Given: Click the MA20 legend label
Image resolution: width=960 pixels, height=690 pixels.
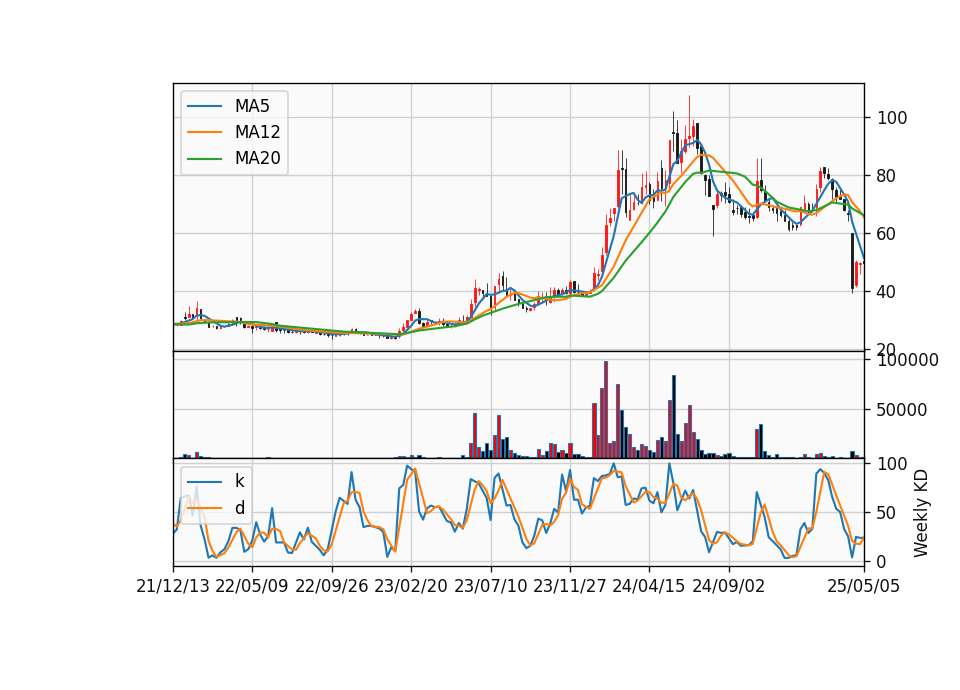Looking at the screenshot, I should [x=257, y=159].
